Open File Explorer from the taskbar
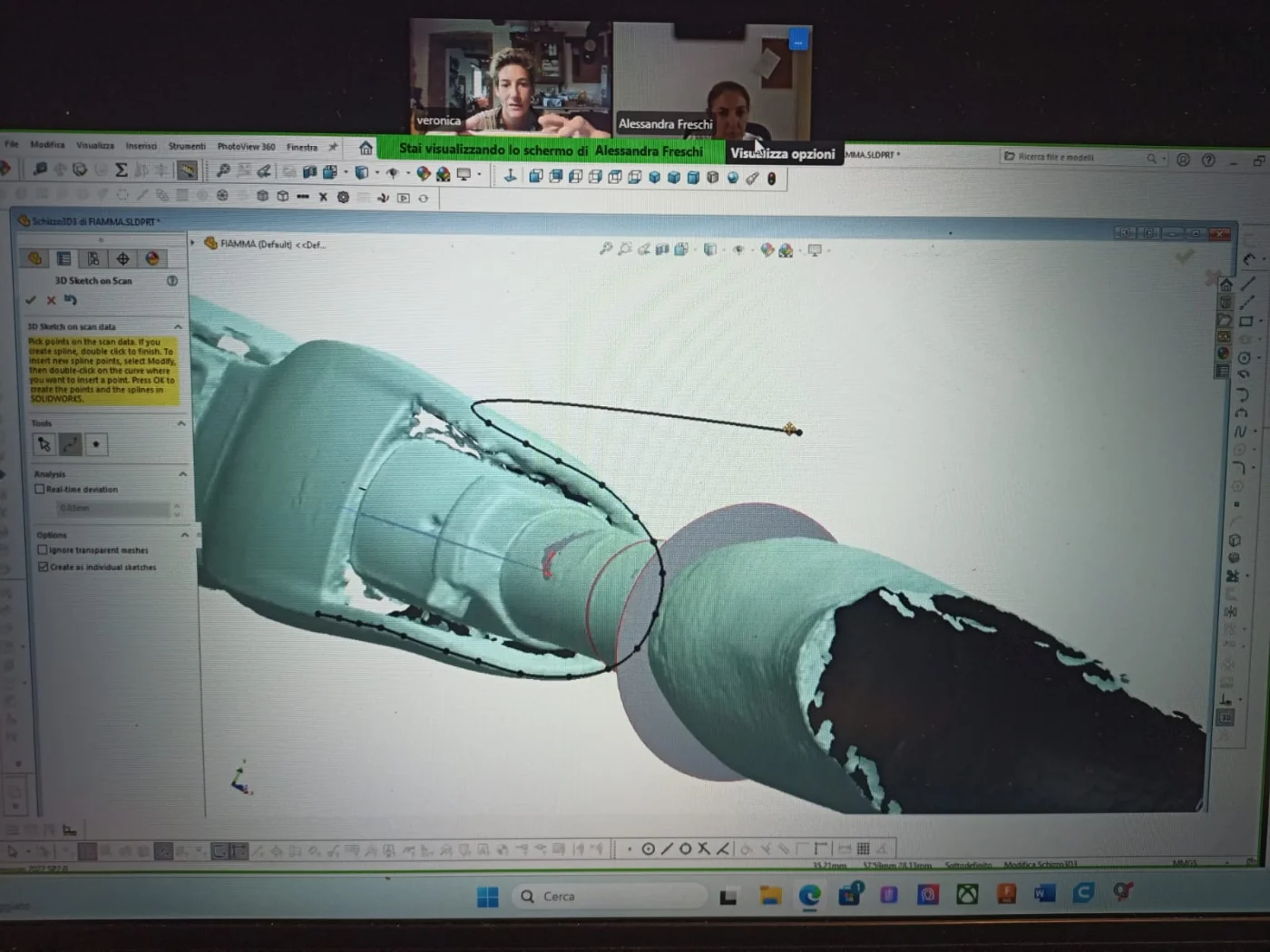1270x952 pixels. point(770,896)
